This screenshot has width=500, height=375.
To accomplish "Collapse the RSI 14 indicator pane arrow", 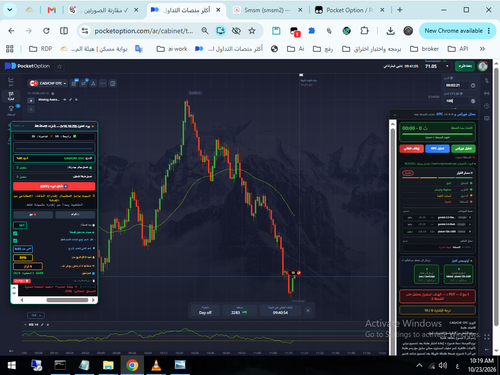I will click(x=25, y=324).
